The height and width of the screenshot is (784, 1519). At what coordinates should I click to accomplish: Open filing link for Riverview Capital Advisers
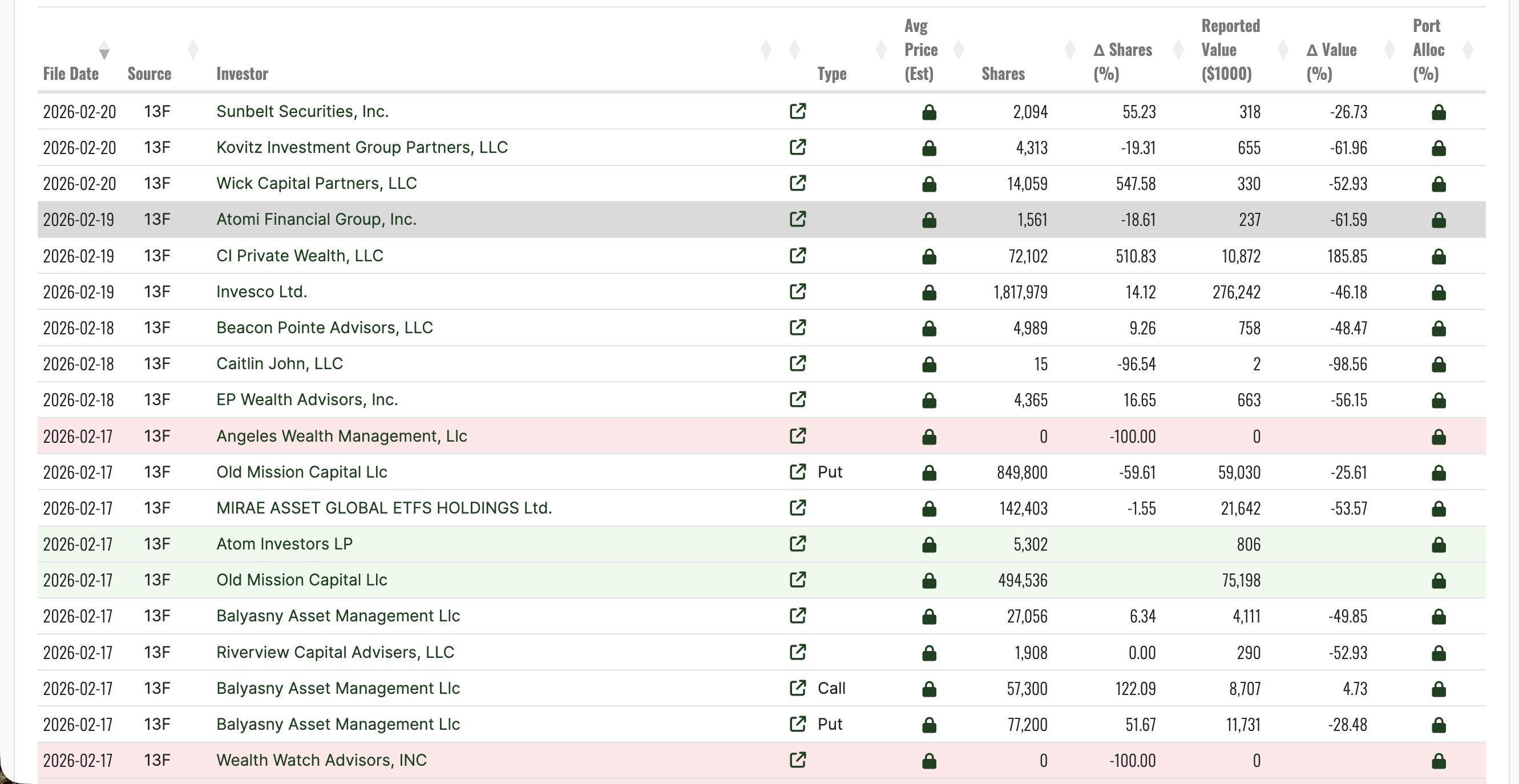798,653
